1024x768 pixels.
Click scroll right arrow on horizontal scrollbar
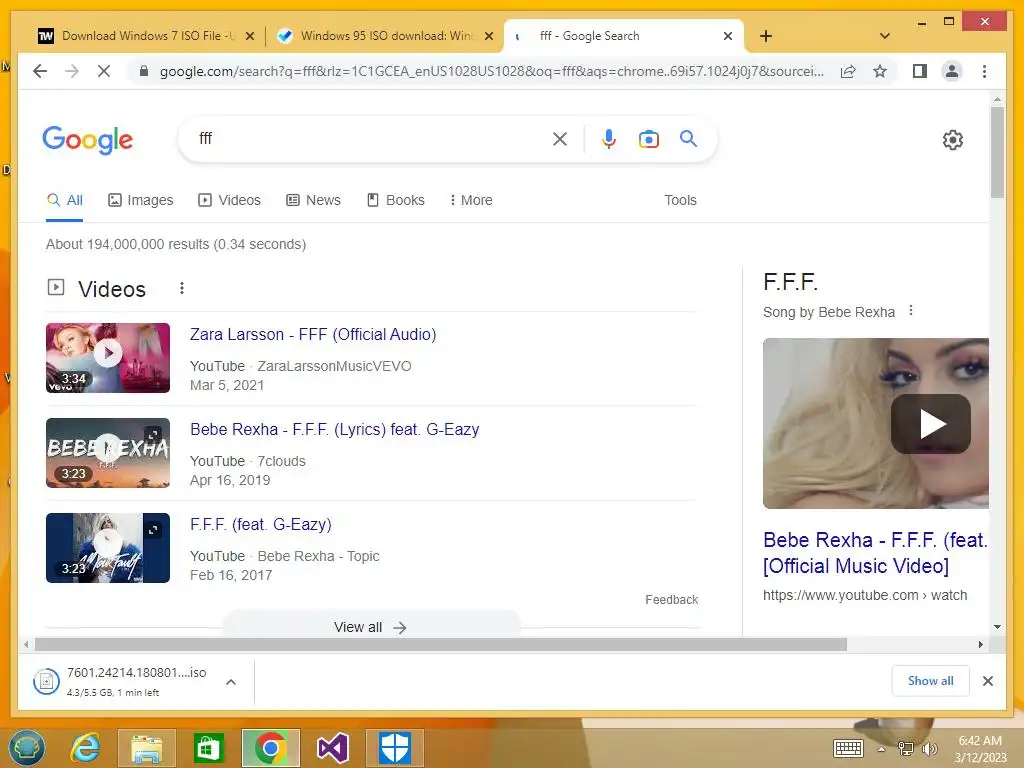click(x=980, y=645)
